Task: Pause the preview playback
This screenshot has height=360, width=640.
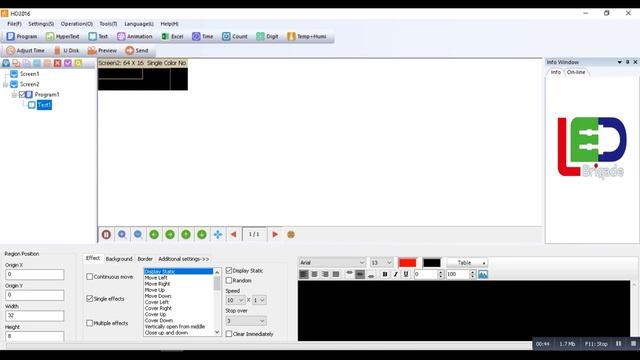Action: [x=106, y=234]
